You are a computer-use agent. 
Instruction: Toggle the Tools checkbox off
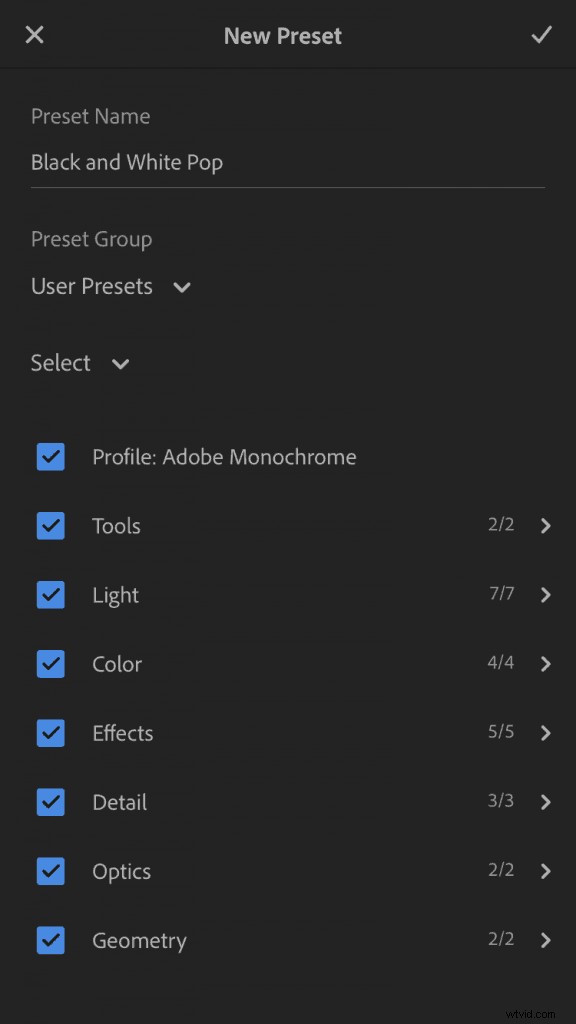pyautogui.click(x=50, y=525)
